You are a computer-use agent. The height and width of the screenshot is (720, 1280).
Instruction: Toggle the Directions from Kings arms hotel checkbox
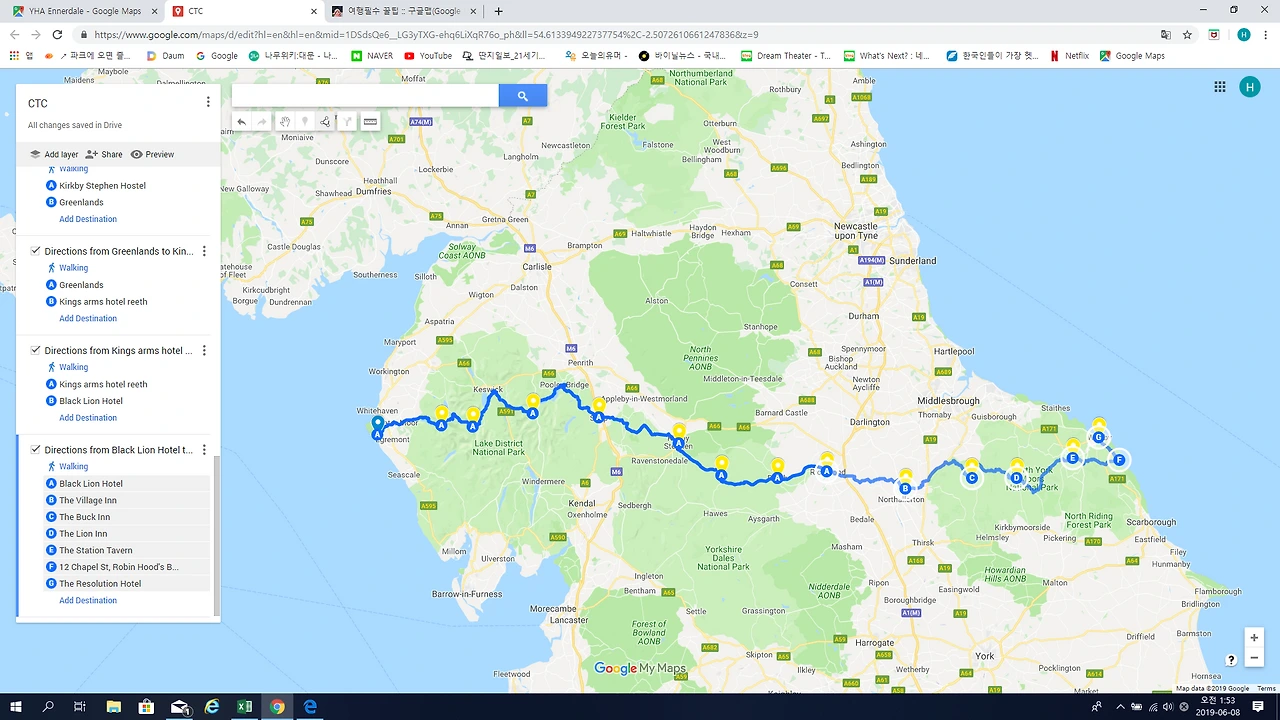pyautogui.click(x=35, y=350)
